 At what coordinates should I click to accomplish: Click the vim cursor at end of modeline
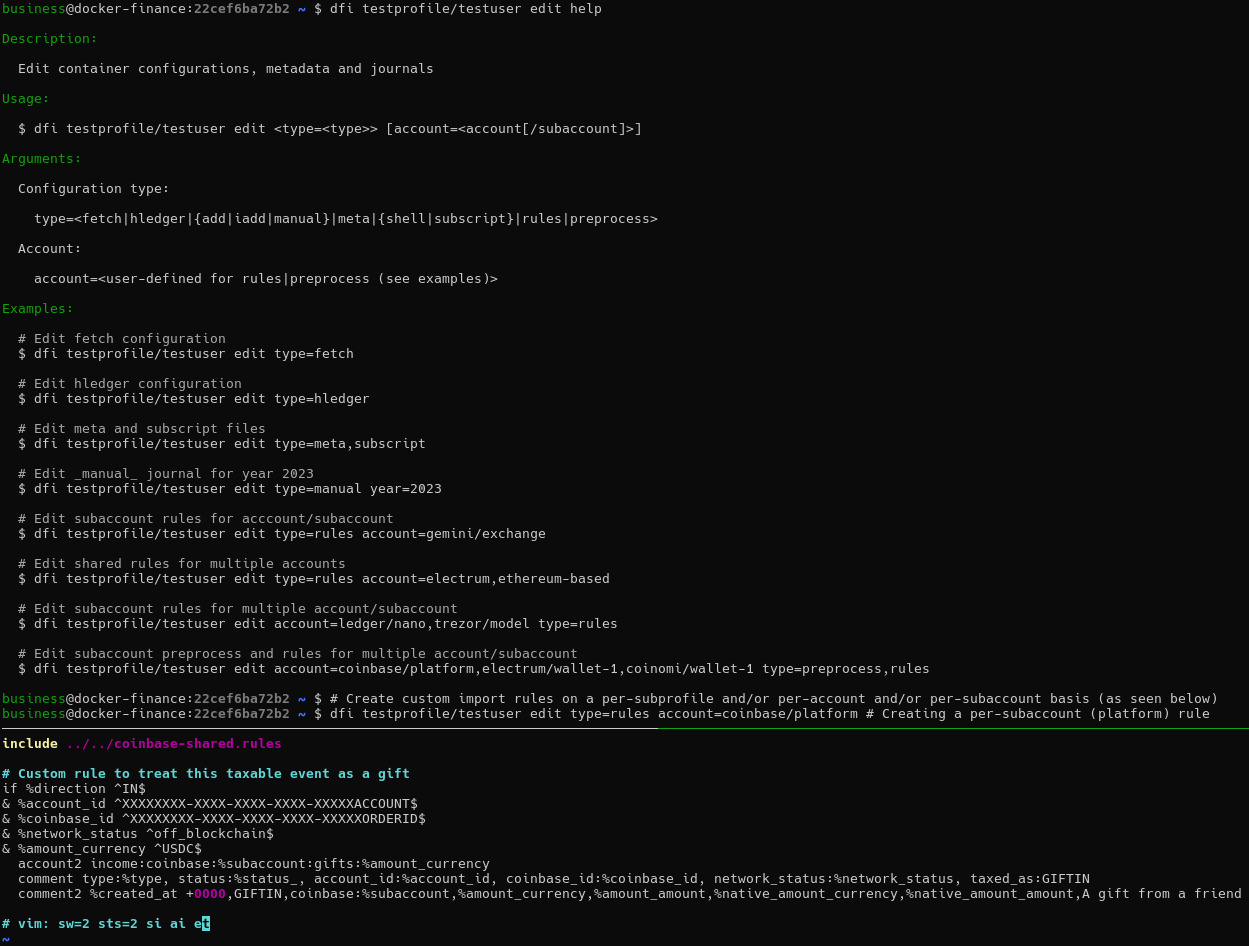[x=206, y=924]
